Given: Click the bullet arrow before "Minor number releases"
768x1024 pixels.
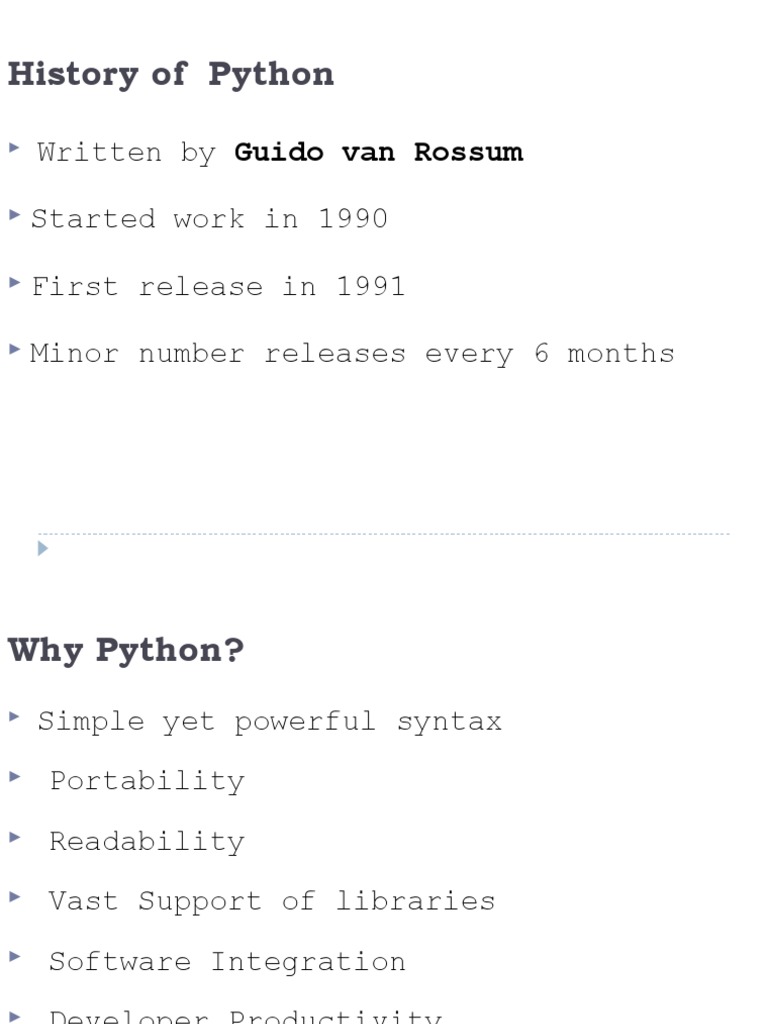Looking at the screenshot, I should point(14,349).
